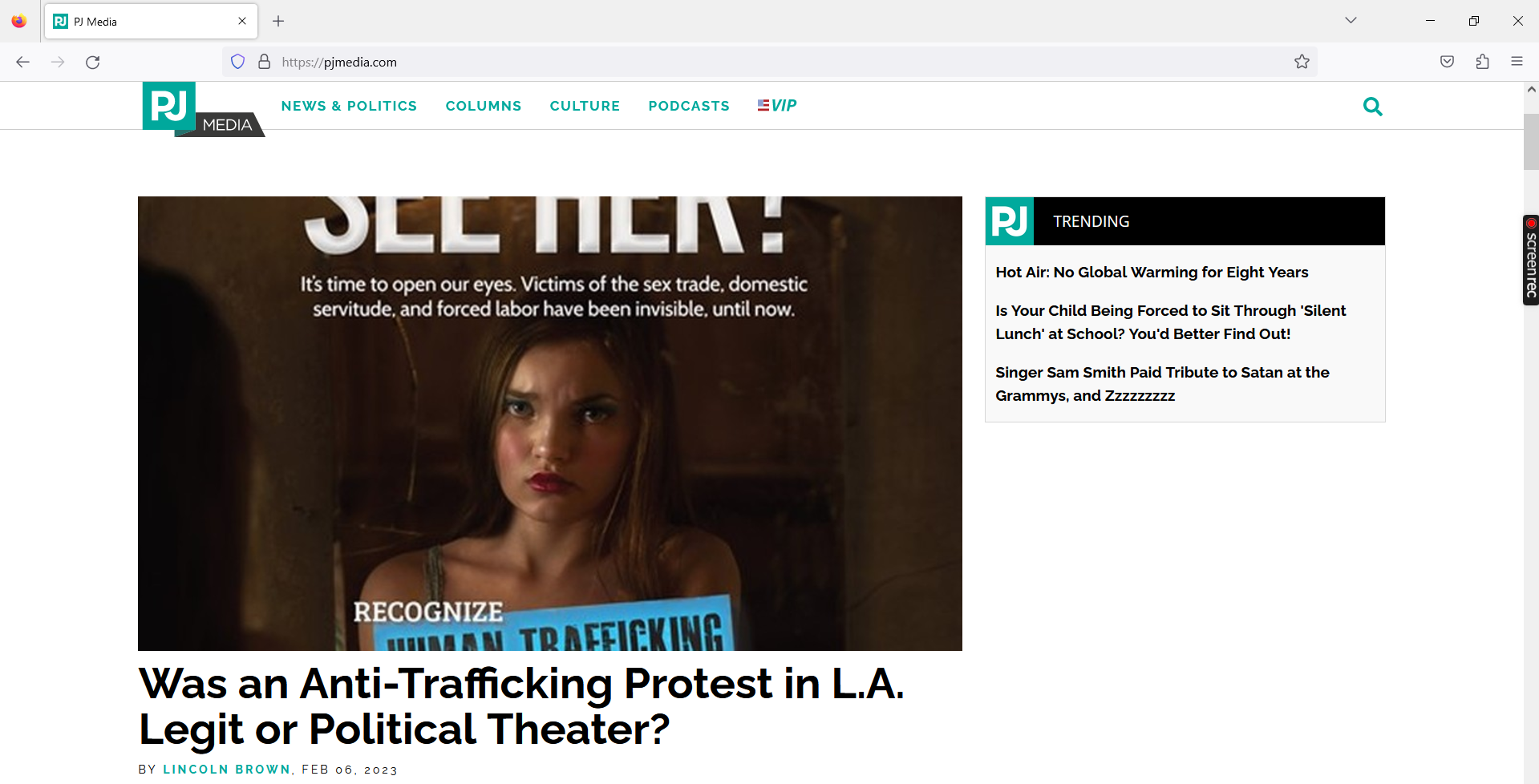Go back using the back arrow
The width and height of the screenshot is (1539, 784).
[22, 62]
